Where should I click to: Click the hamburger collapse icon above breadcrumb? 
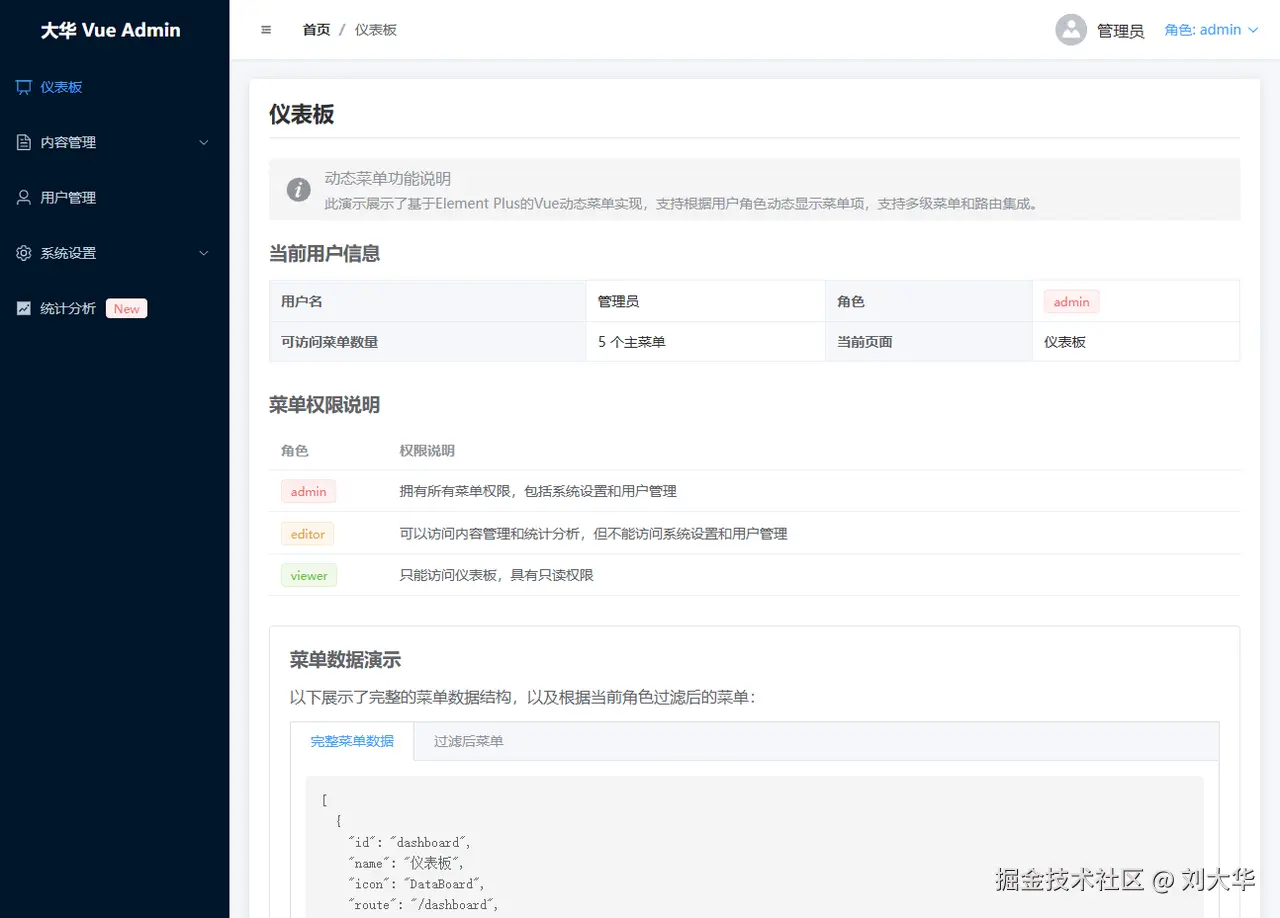coord(265,30)
